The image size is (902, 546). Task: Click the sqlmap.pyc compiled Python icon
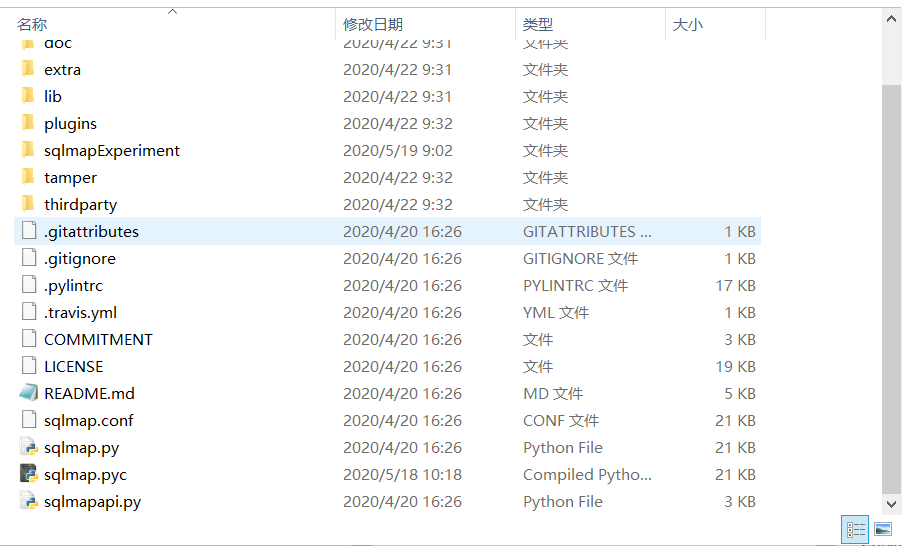click(29, 474)
